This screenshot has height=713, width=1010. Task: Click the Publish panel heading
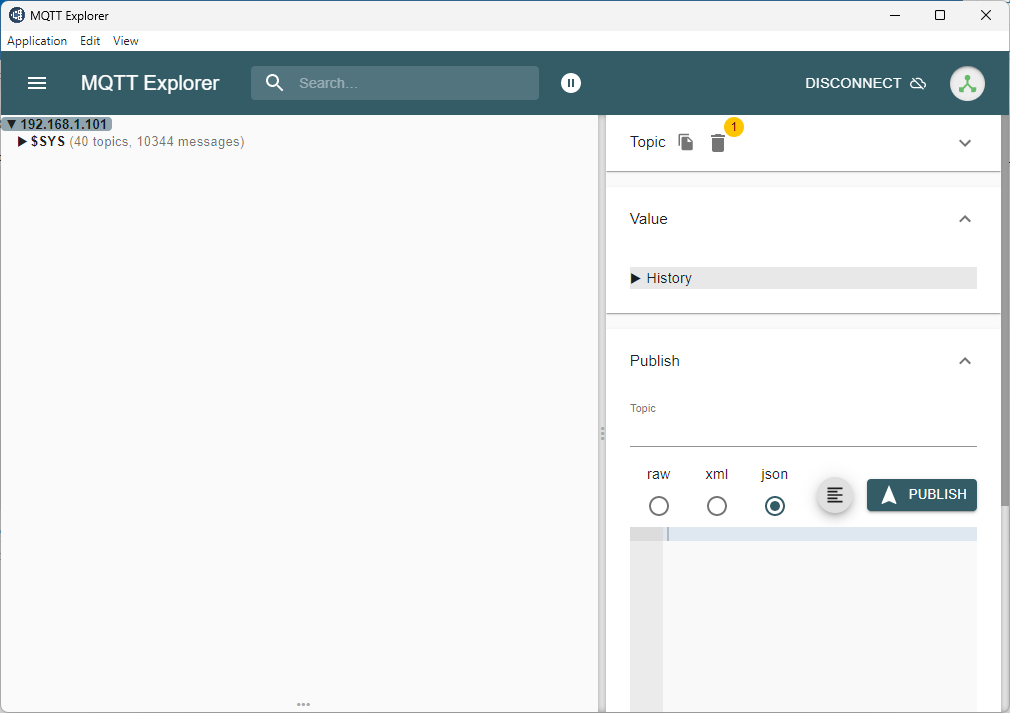click(654, 361)
